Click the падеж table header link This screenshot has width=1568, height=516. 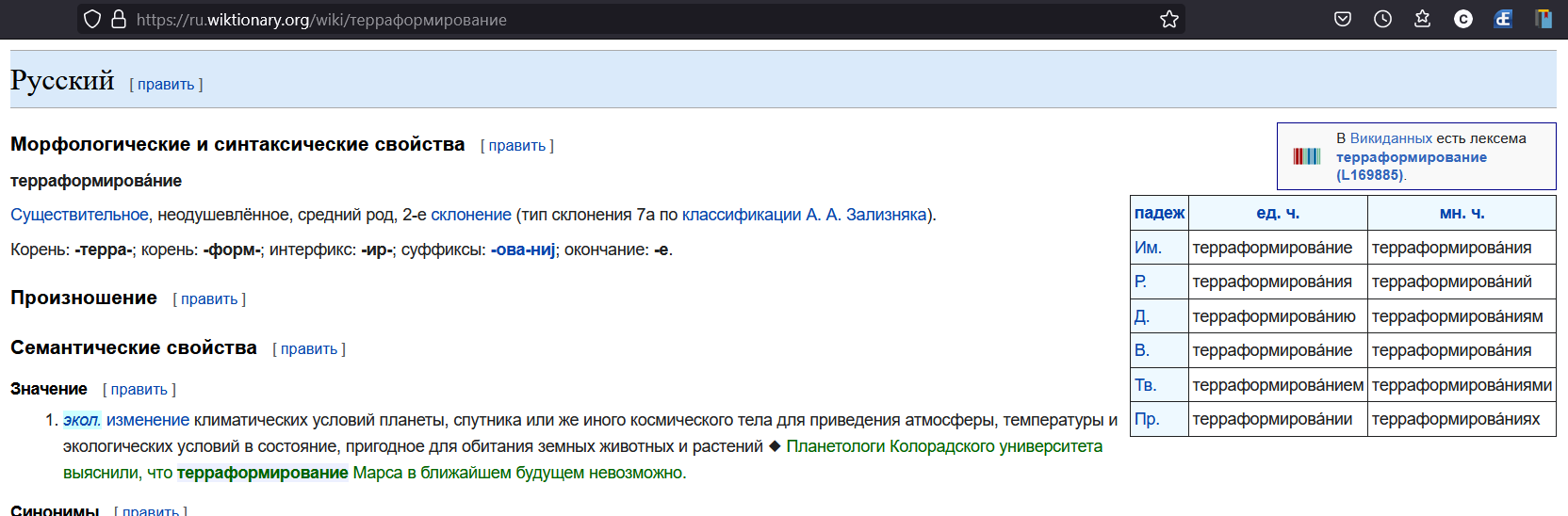point(1159,213)
